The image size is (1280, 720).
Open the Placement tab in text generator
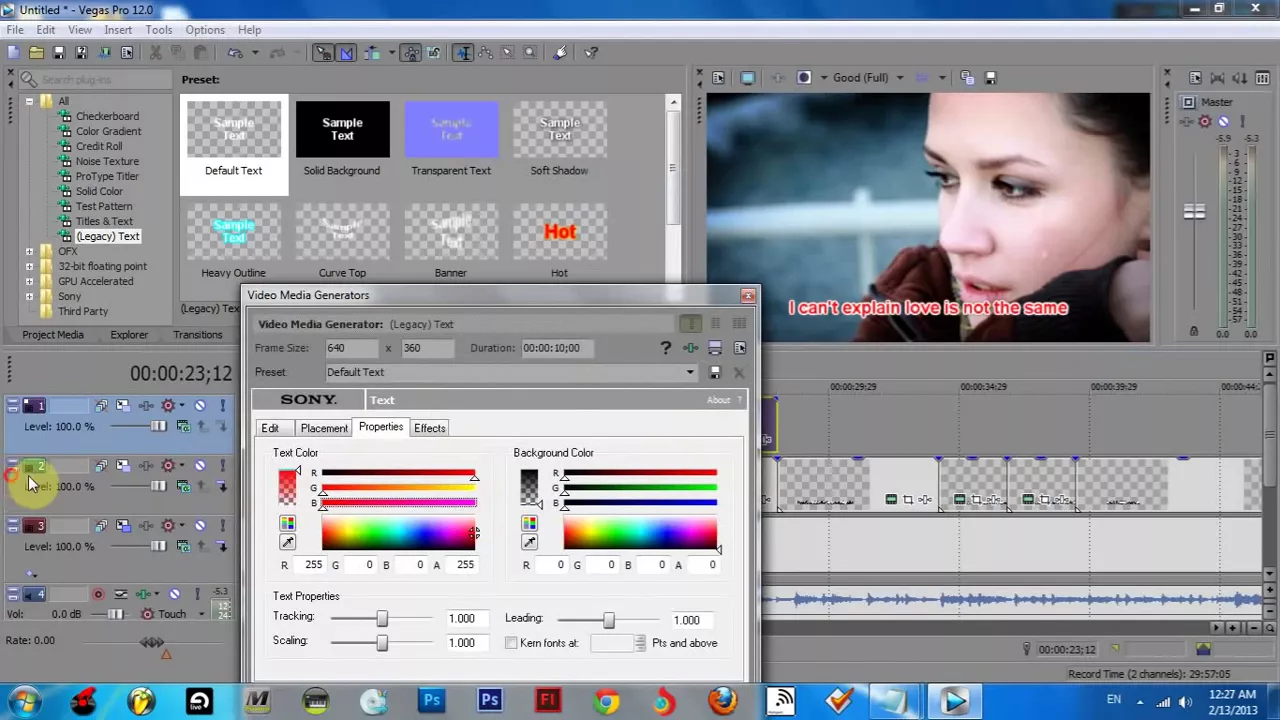coord(324,428)
